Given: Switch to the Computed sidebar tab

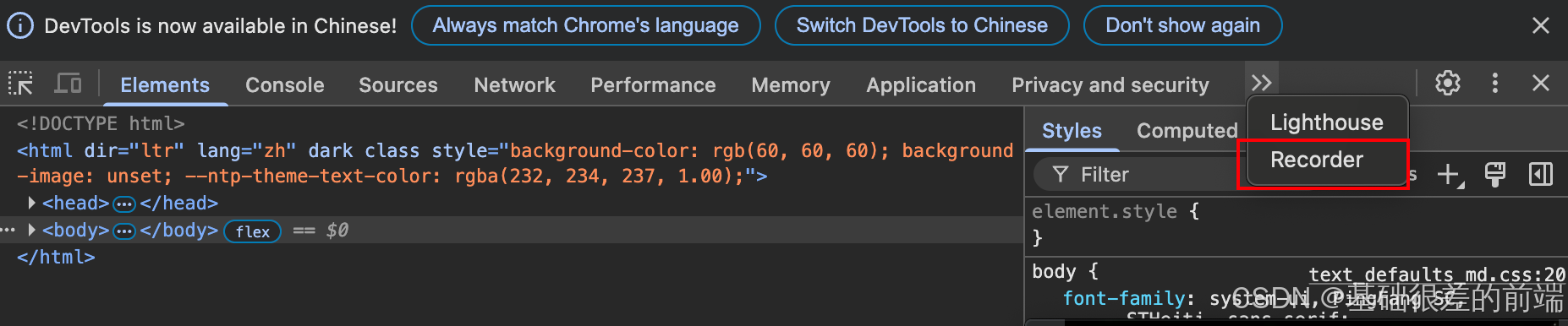Looking at the screenshot, I should (x=1187, y=131).
